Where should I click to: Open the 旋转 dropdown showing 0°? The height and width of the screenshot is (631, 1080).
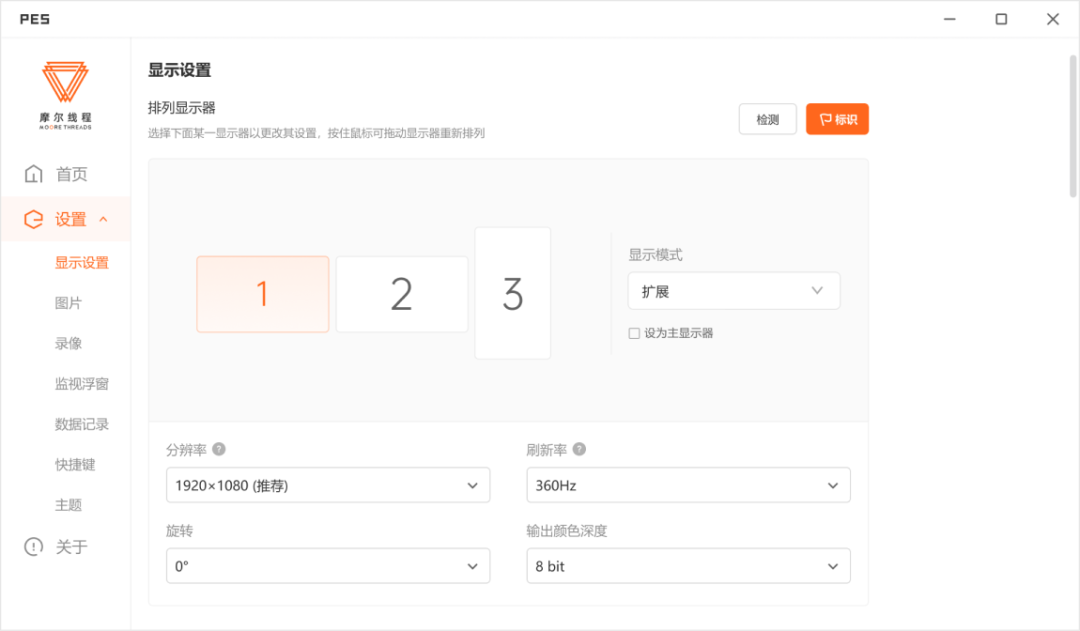[x=328, y=566]
